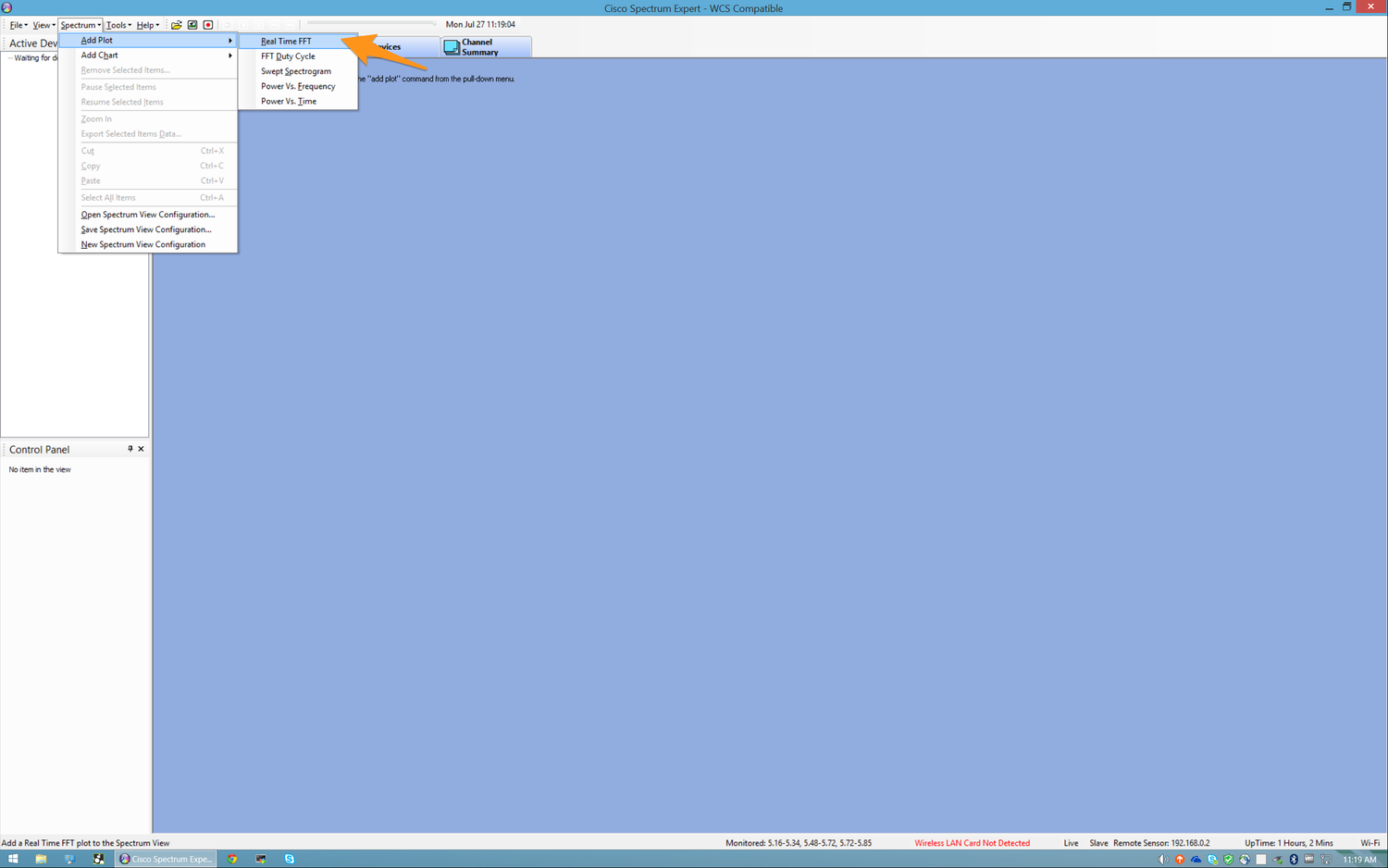The width and height of the screenshot is (1388, 868).
Task: Open the Tools menu
Action: click(x=118, y=25)
